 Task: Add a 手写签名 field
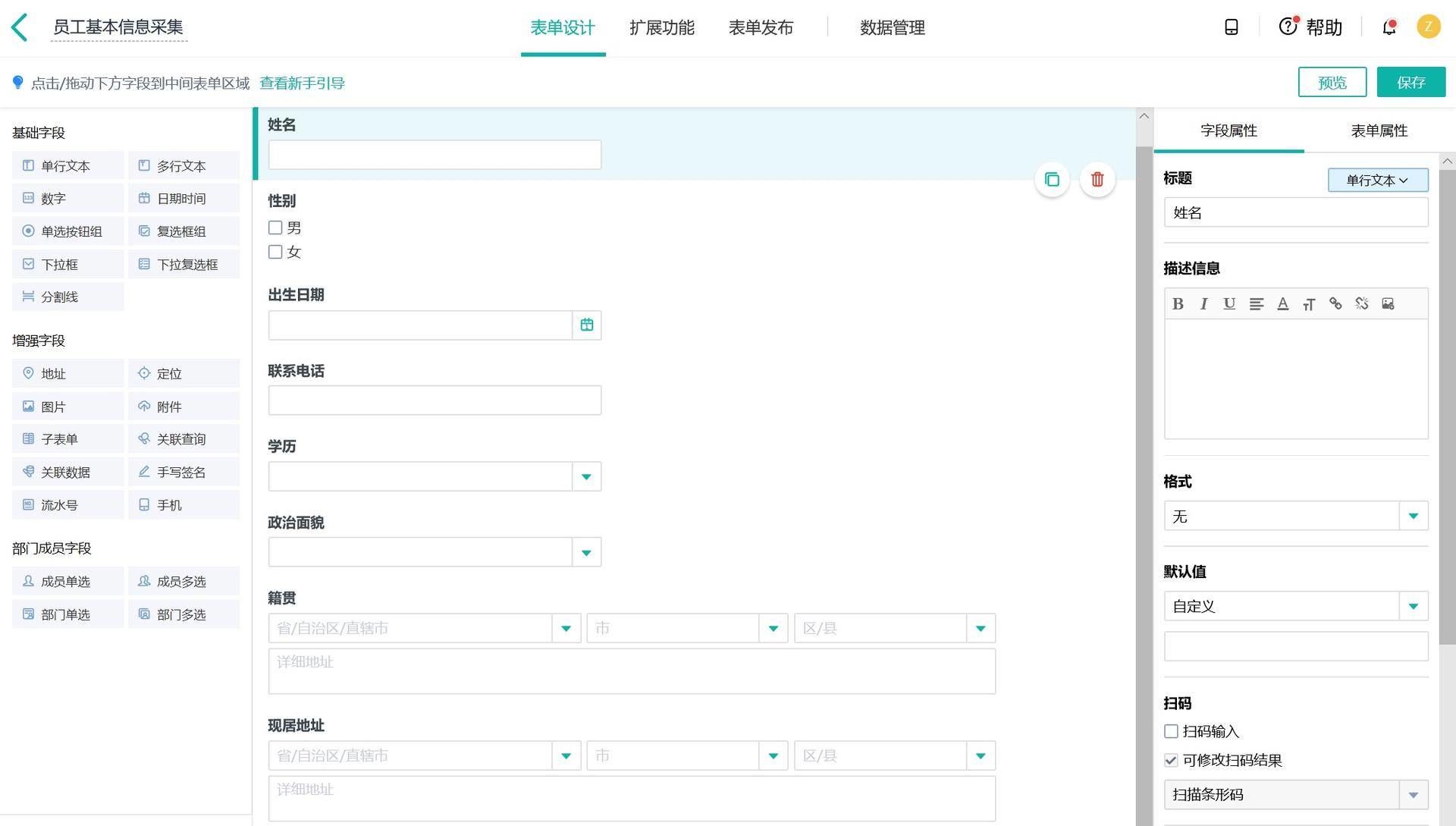point(184,472)
